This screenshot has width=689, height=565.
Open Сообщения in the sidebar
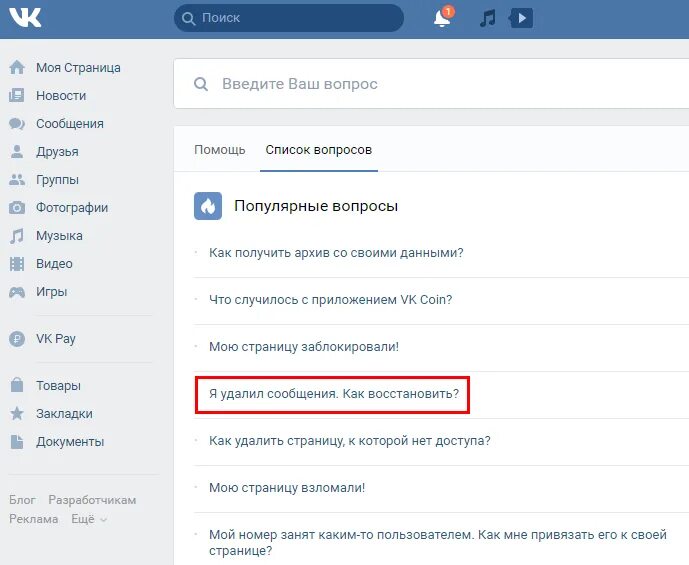[x=70, y=124]
